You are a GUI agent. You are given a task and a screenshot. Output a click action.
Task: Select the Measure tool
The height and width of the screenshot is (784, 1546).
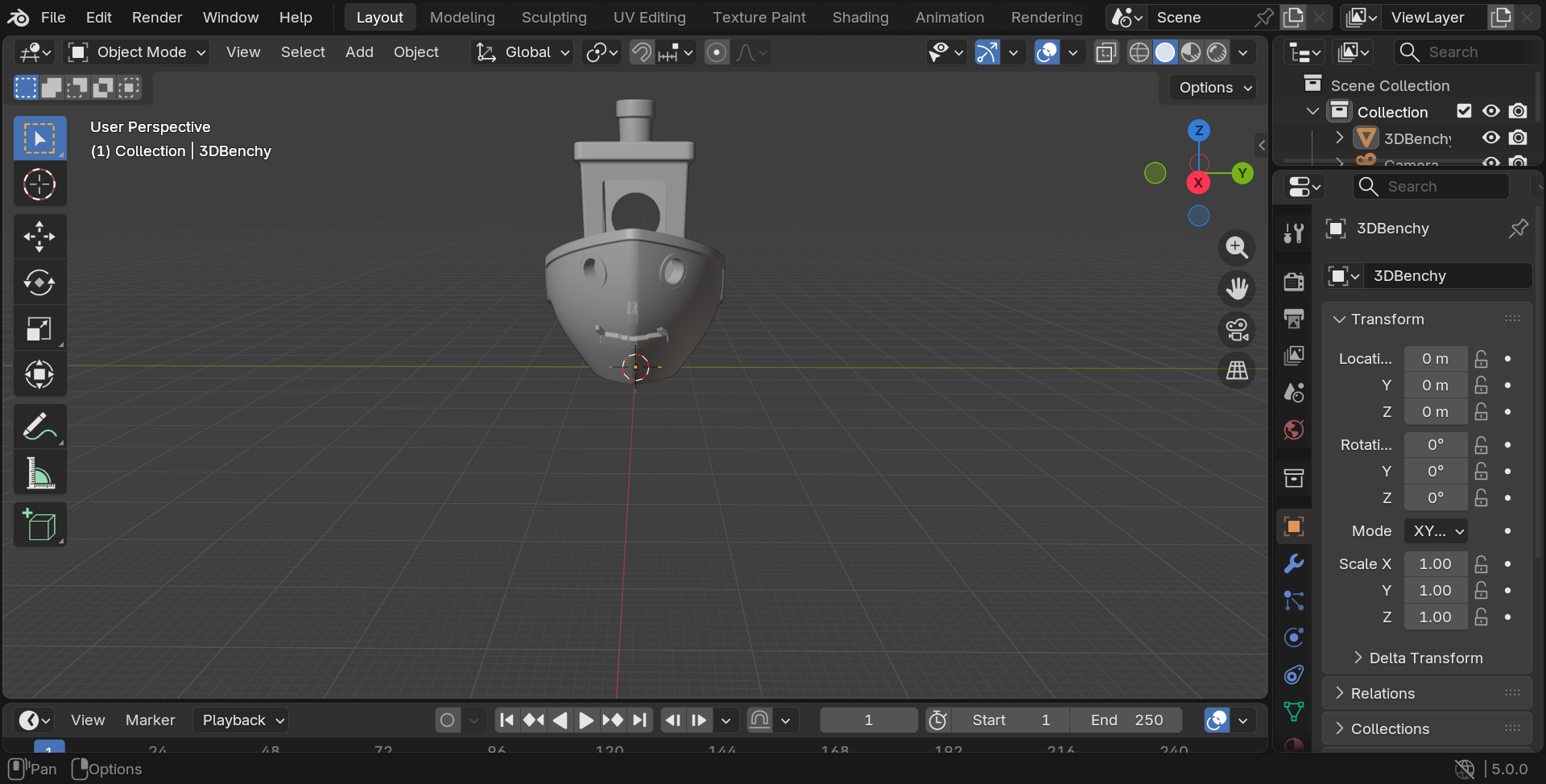[x=39, y=472]
